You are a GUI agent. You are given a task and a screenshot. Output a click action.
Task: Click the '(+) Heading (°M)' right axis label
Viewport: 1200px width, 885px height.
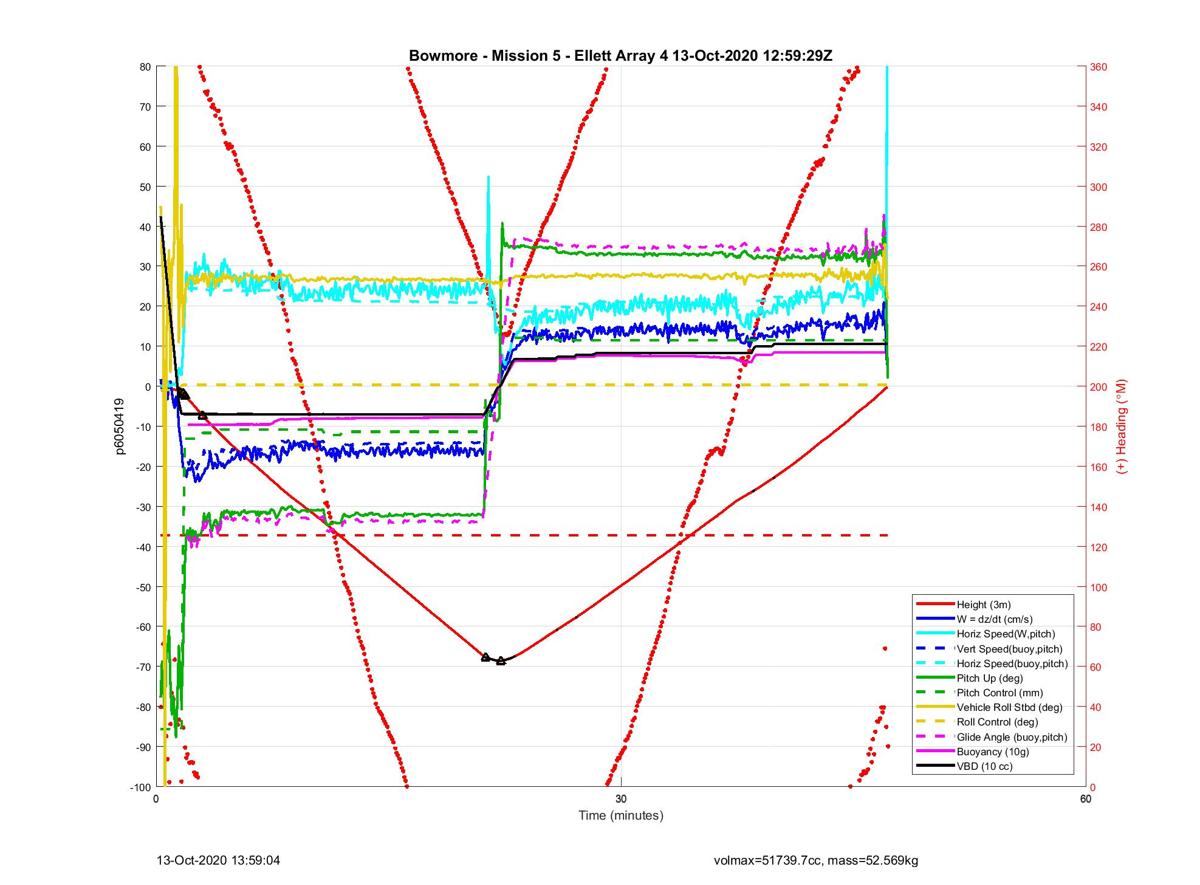pos(1122,426)
